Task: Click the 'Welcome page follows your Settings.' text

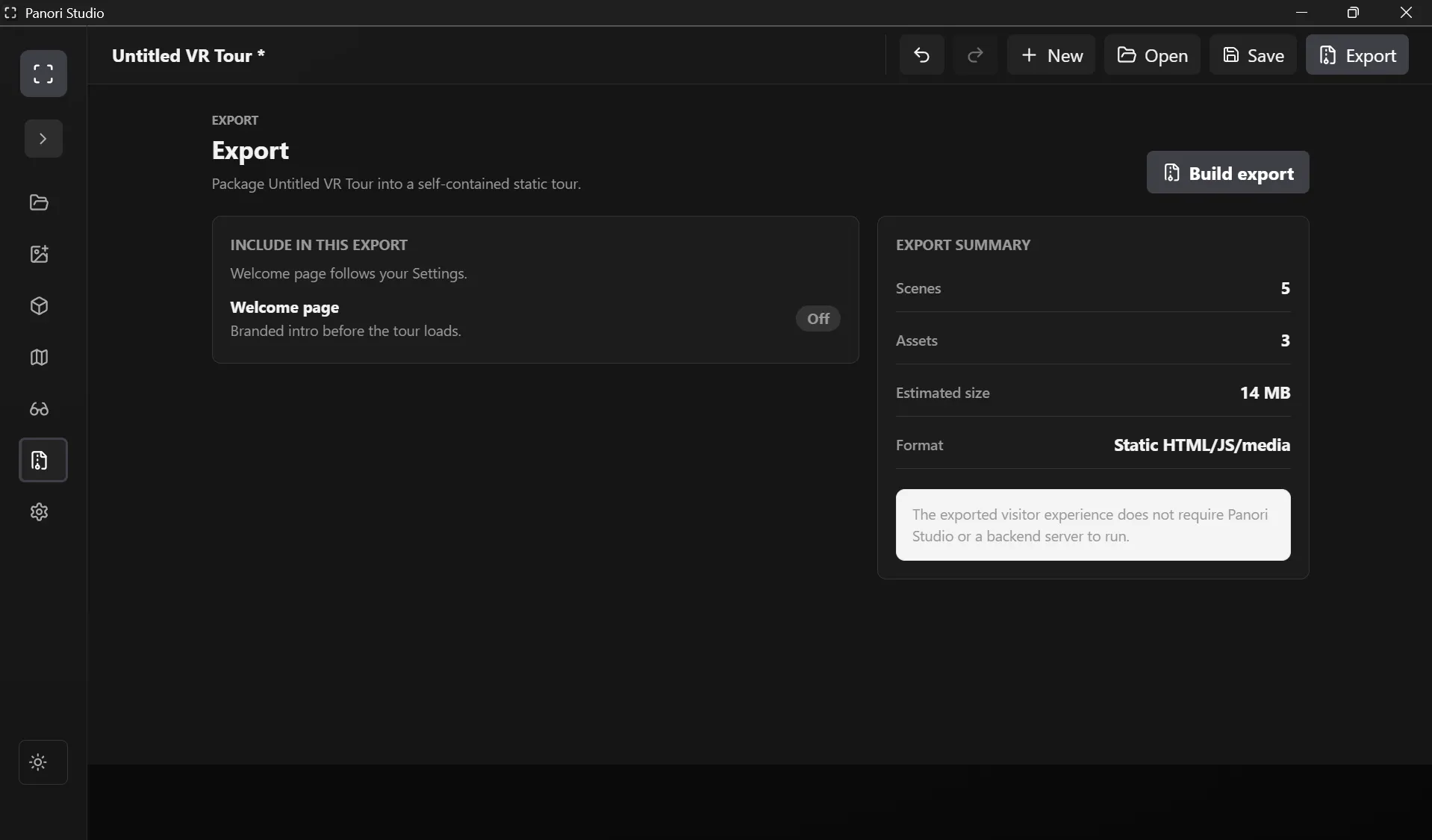Action: [x=349, y=273]
